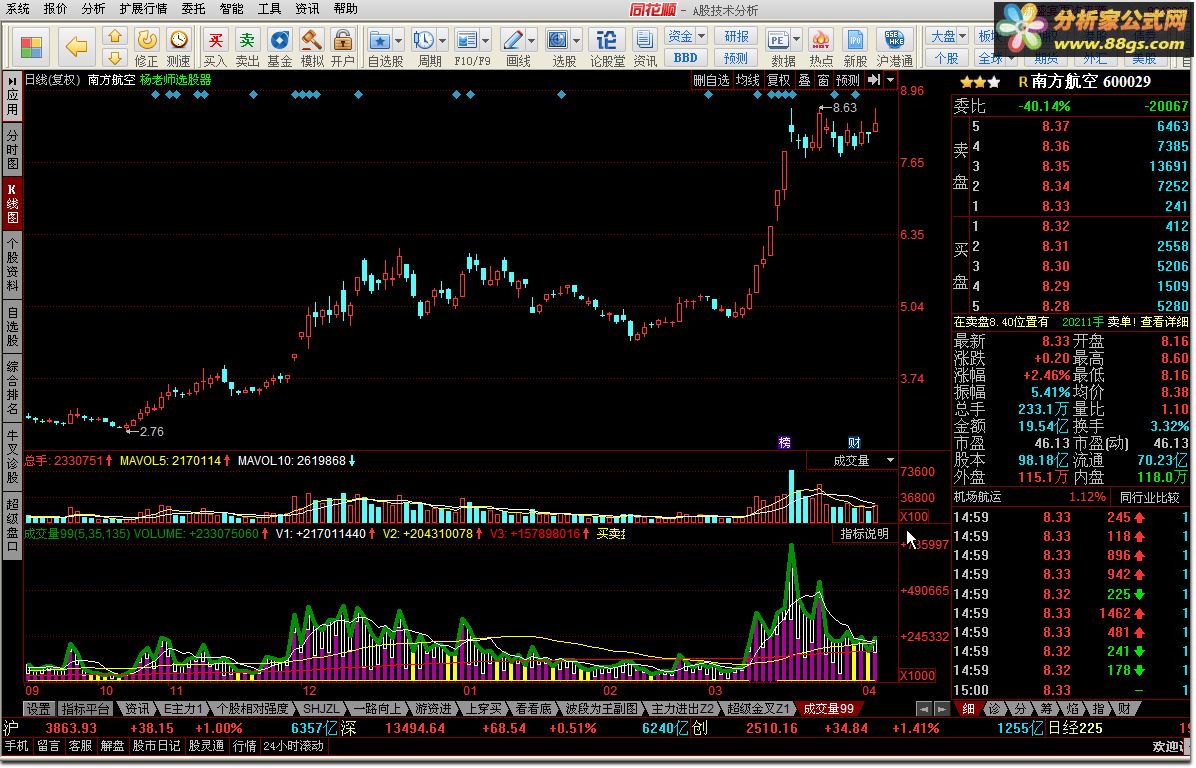
Task: Expand the F10/F9 dropdown arrow
Action: (485, 40)
